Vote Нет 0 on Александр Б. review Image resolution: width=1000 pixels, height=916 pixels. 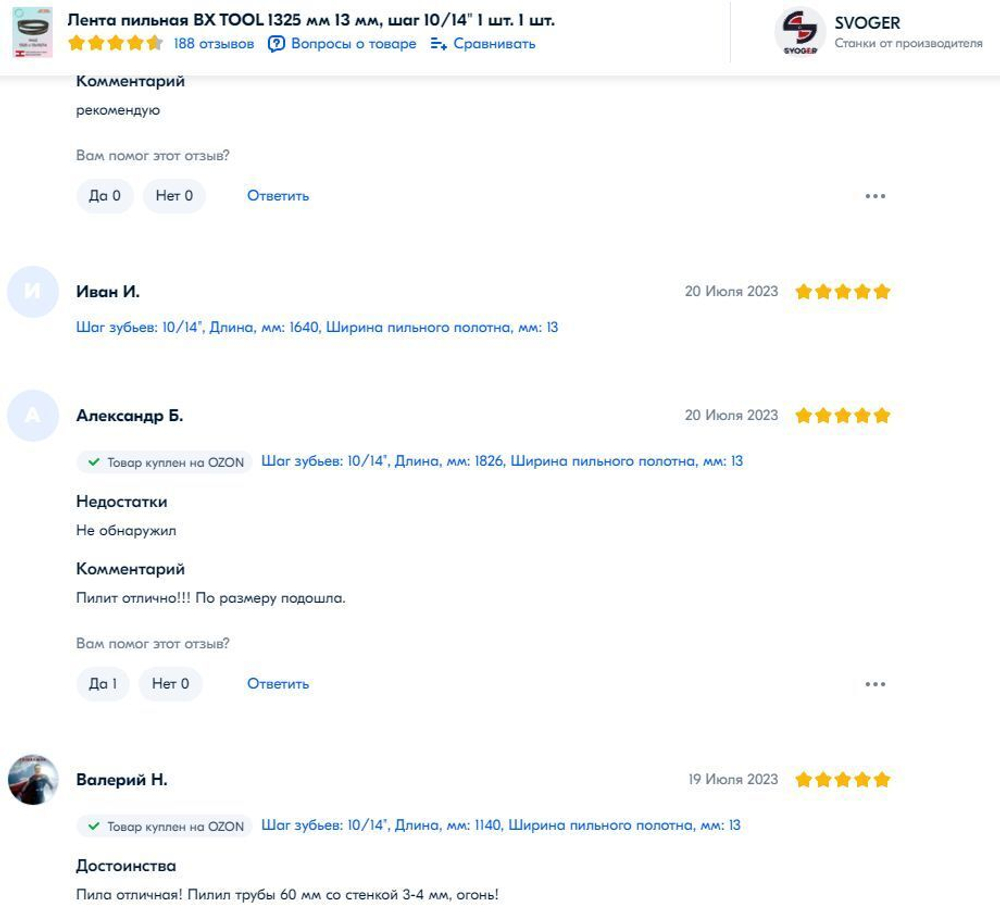click(x=170, y=684)
